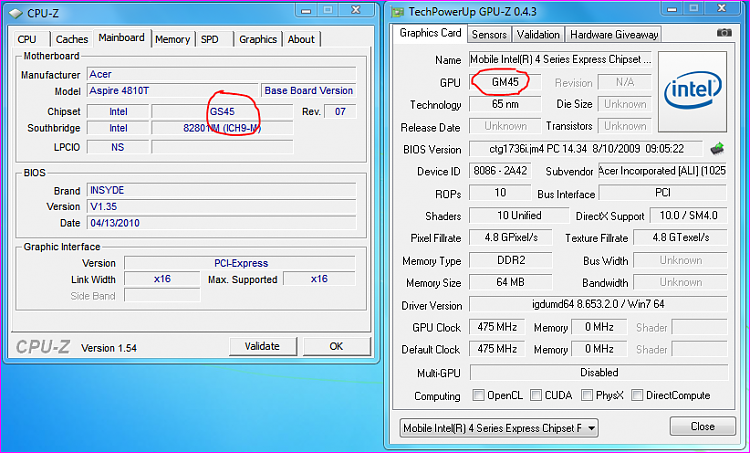Viewport: 750px width, 453px height.
Task: Click the BIOS Version field in GPU-Z
Action: point(586,149)
